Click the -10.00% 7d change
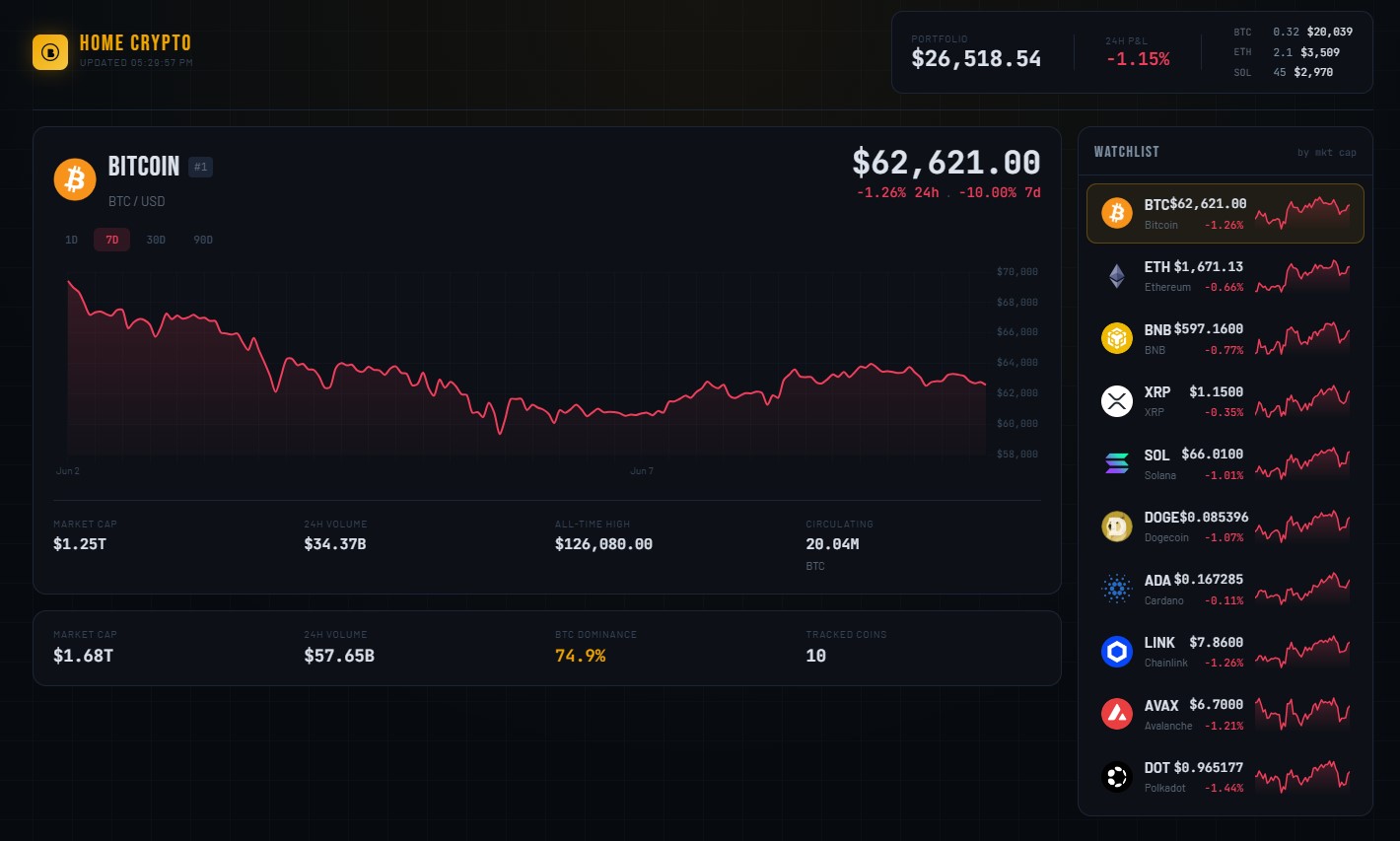Viewport: 1400px width, 841px height. [1000, 192]
